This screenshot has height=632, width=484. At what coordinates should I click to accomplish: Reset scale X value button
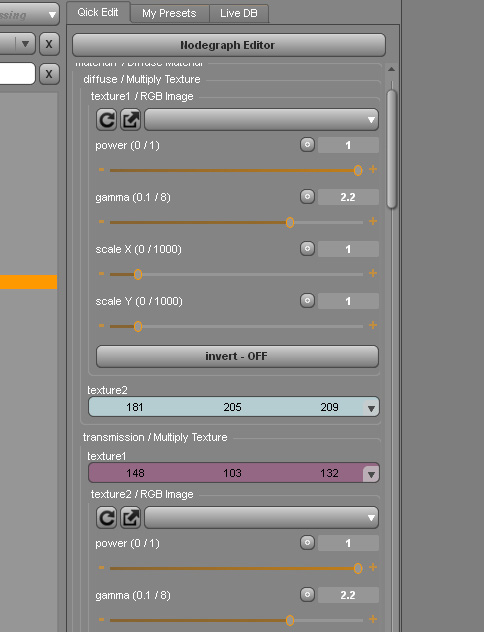click(x=307, y=249)
